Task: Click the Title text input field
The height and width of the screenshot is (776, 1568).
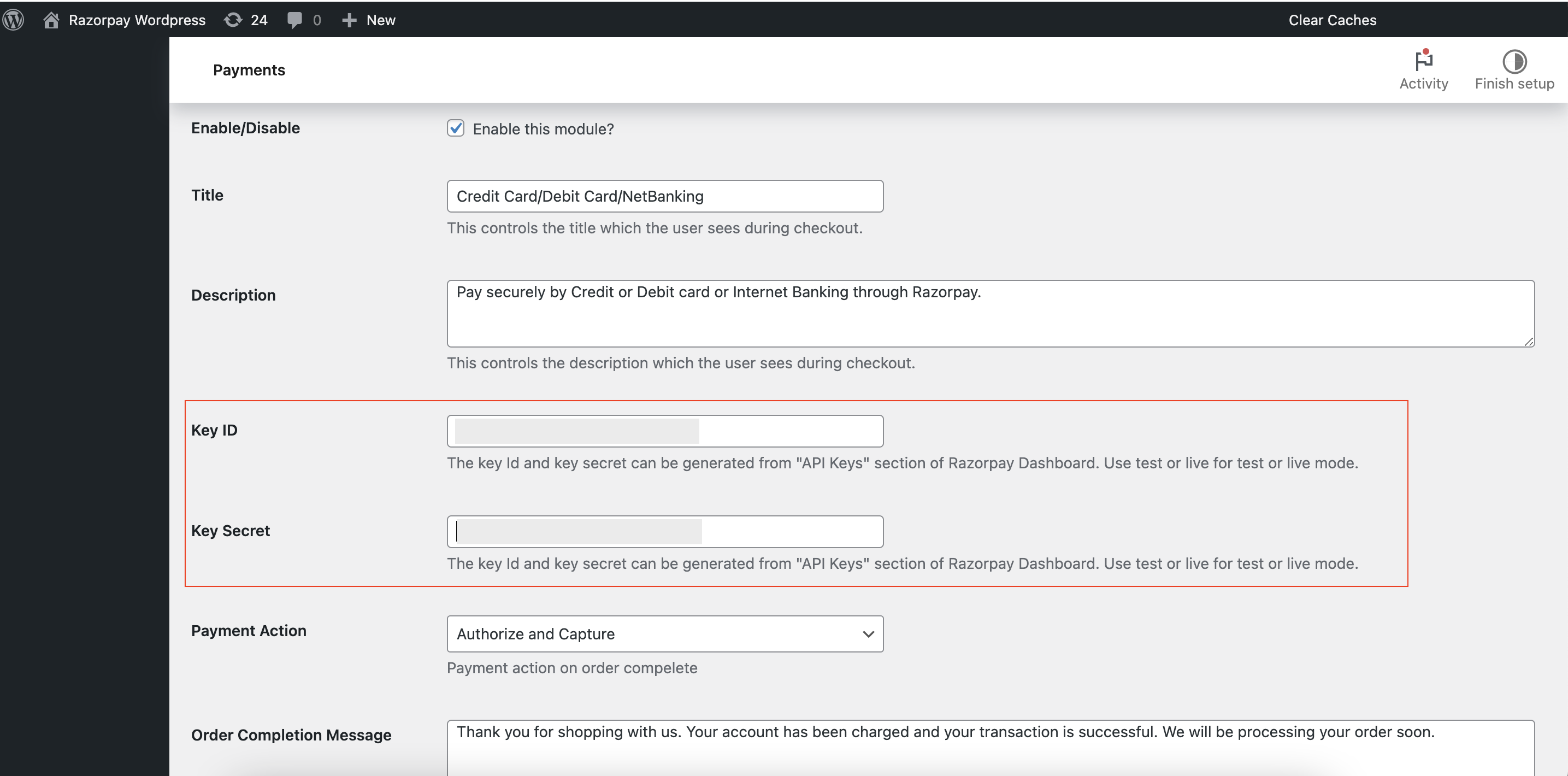Action: pos(665,196)
